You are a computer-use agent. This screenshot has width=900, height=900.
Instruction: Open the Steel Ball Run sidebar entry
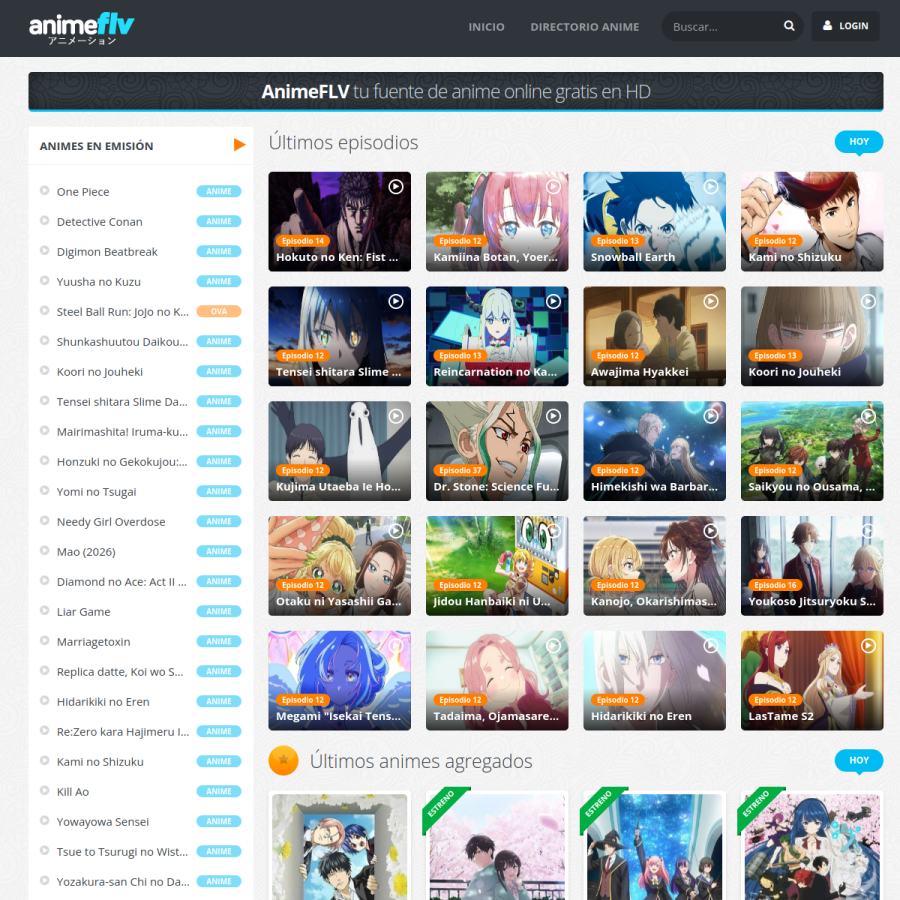122,312
